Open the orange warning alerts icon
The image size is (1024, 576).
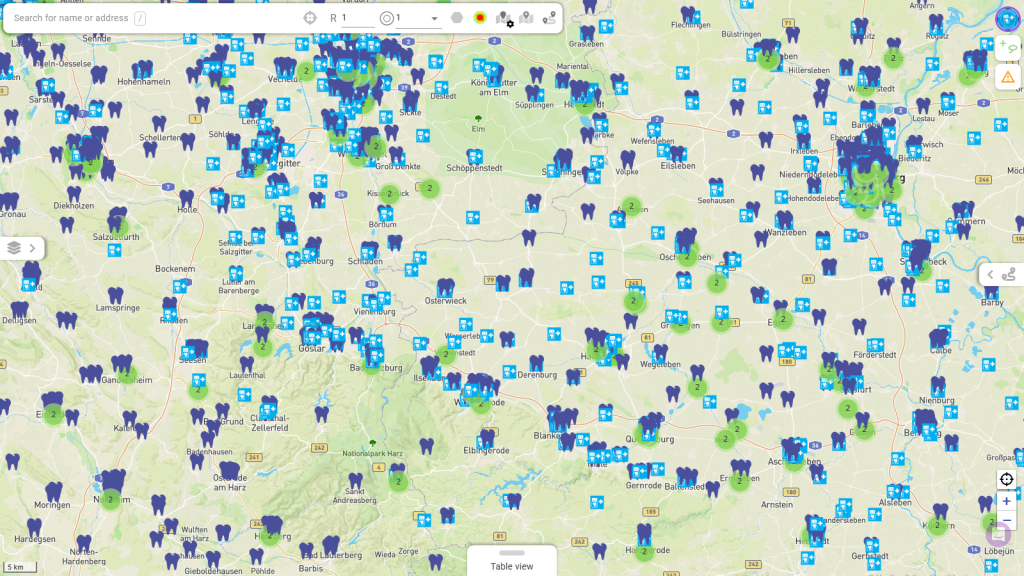[x=1007, y=76]
